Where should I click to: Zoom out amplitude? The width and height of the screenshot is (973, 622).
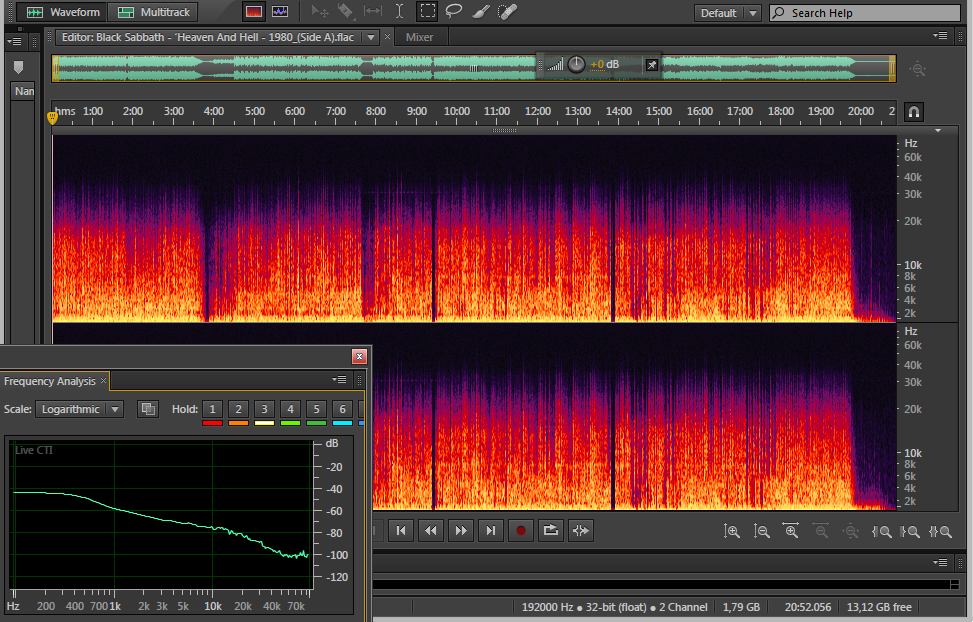click(x=761, y=531)
